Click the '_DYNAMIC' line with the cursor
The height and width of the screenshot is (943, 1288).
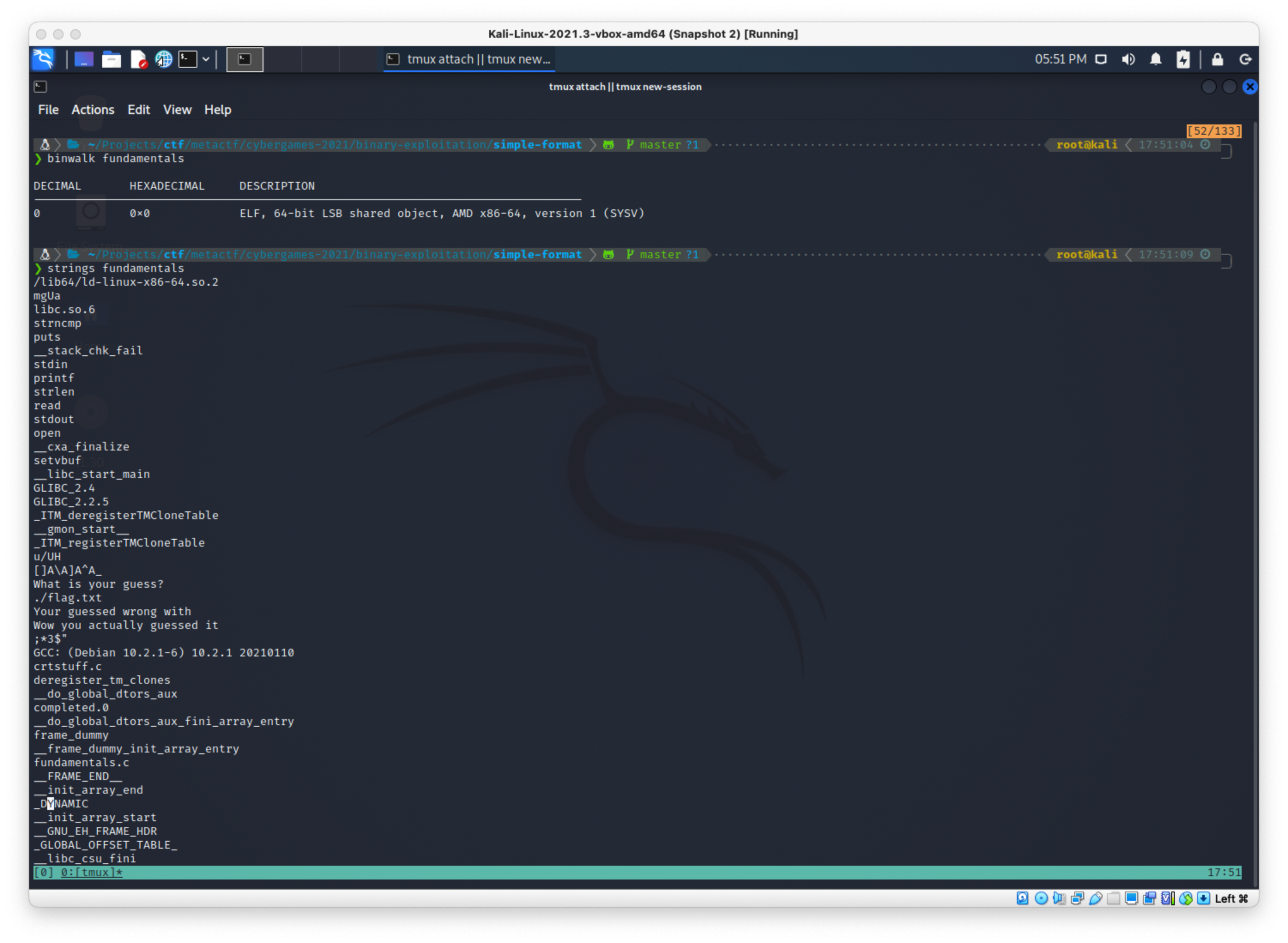tap(61, 804)
